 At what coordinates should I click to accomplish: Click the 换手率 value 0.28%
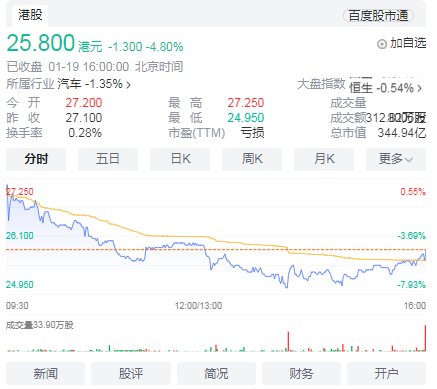[85, 133]
